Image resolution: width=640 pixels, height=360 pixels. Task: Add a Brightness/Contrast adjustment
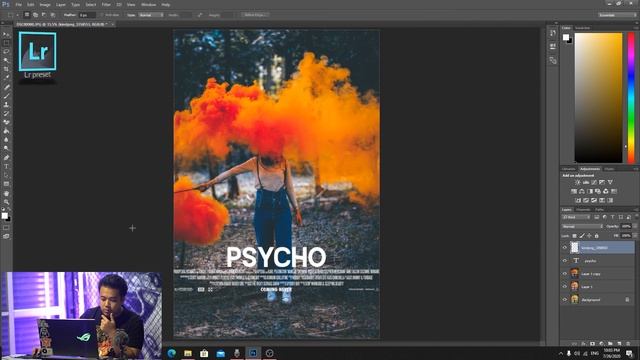click(578, 182)
